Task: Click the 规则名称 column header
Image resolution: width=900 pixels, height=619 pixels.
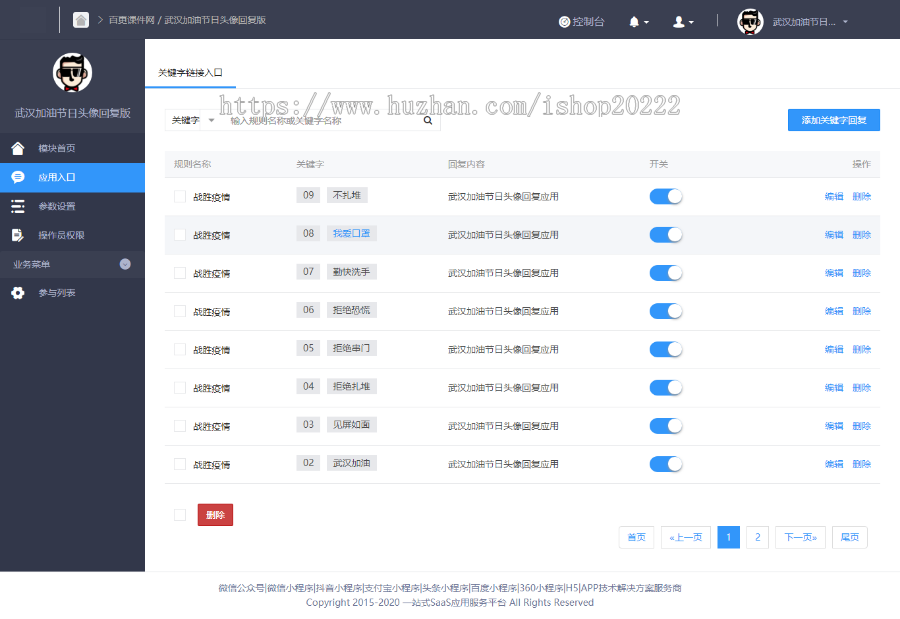Action: point(192,164)
